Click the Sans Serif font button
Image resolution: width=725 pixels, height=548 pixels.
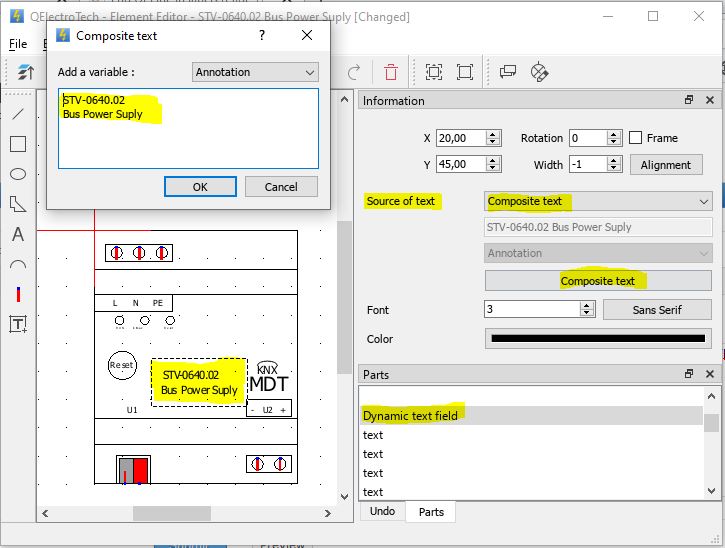click(656, 310)
